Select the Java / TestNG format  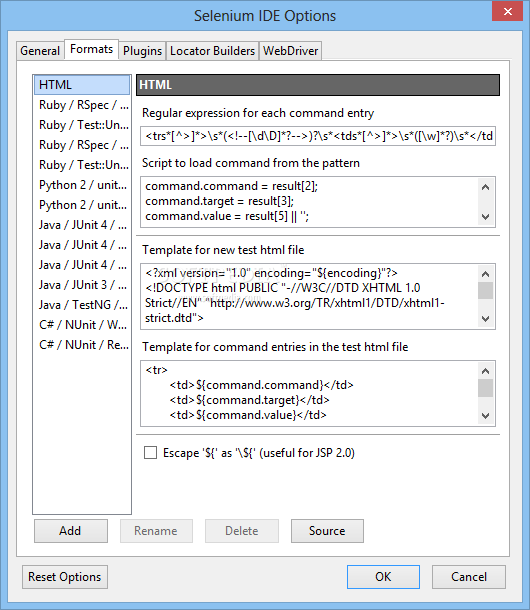(82, 305)
